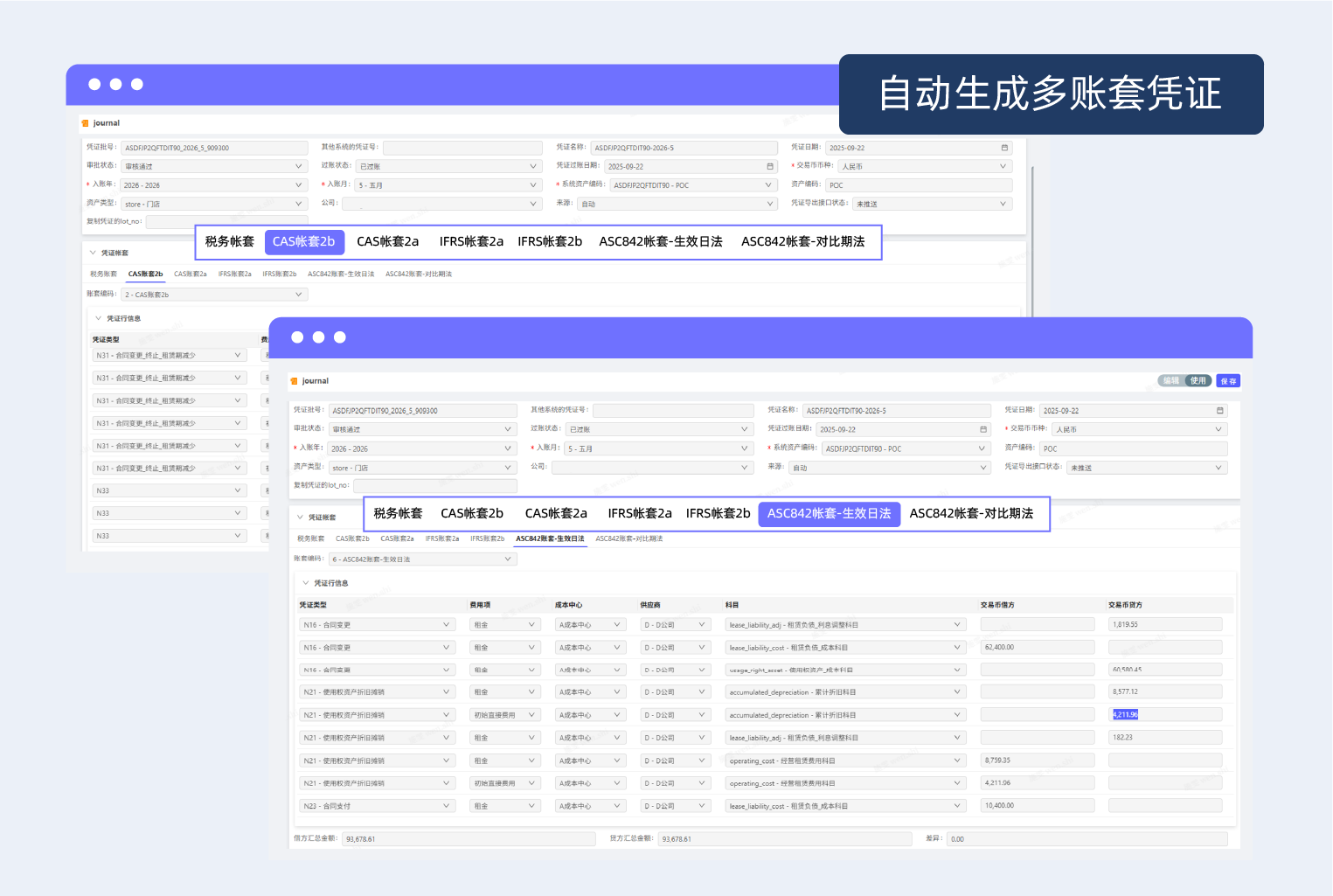The height and width of the screenshot is (896, 1333).
Task: Open the 审批状态 dropdown in the front window
Action: coord(423,429)
